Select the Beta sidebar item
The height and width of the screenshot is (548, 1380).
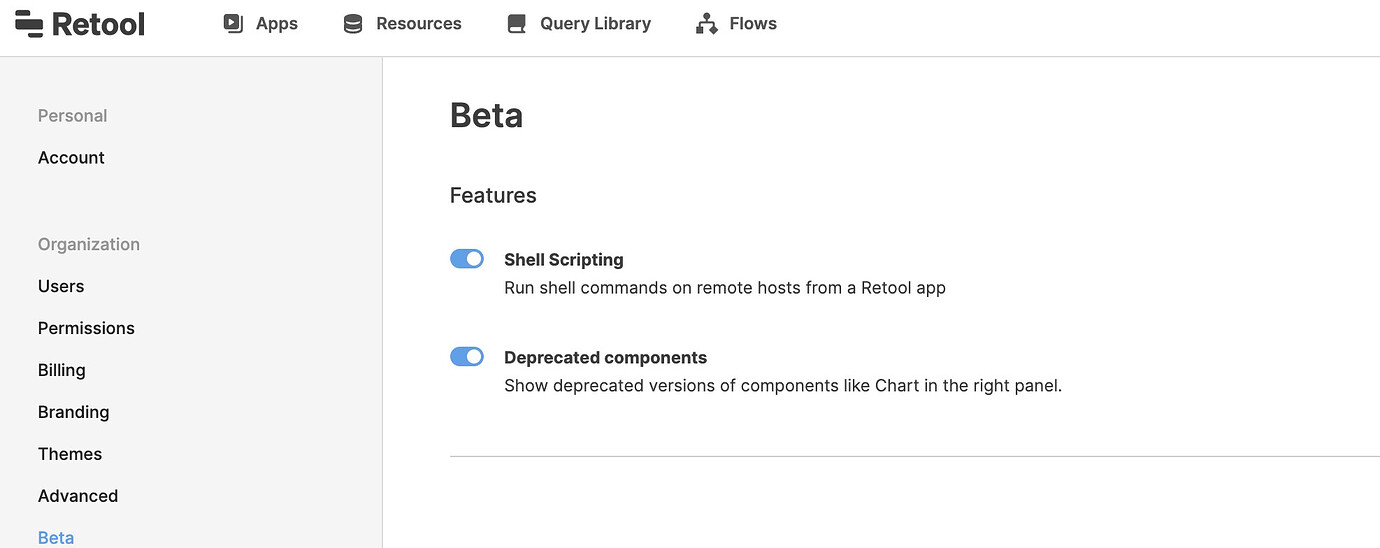pyautogui.click(x=56, y=537)
